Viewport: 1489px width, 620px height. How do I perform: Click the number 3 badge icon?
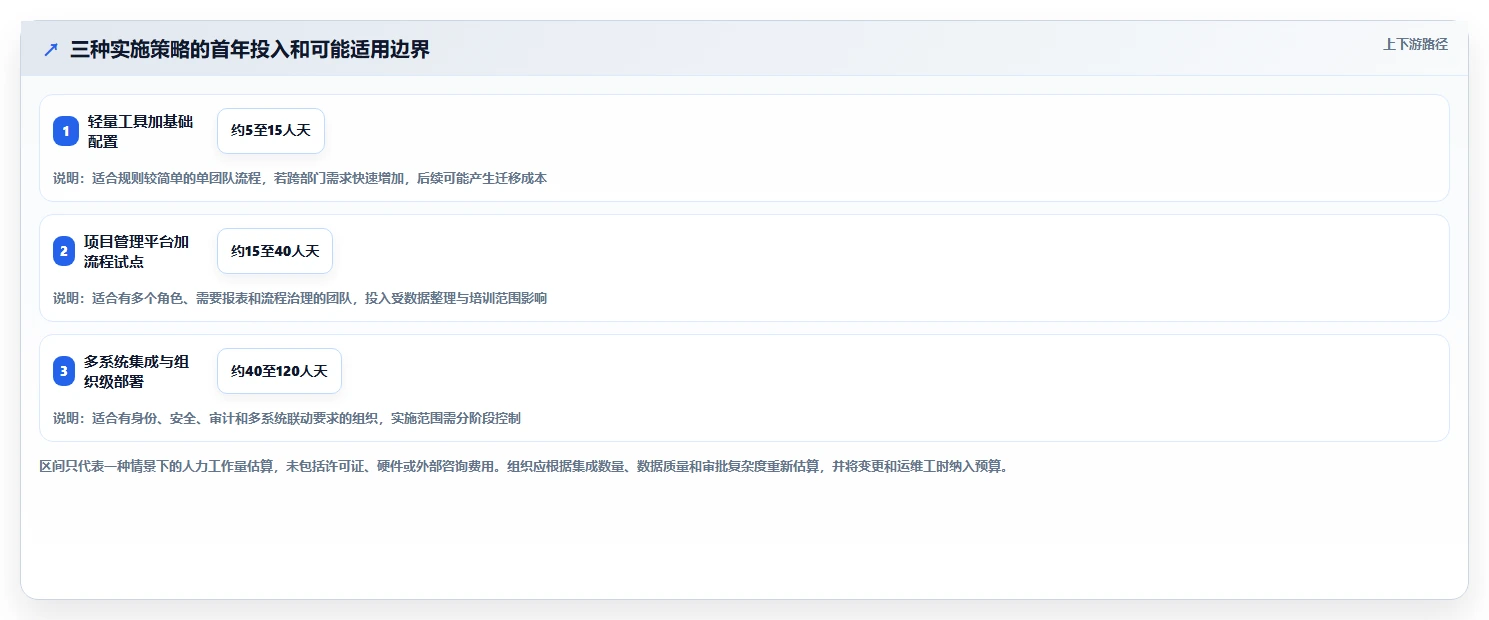click(x=64, y=371)
